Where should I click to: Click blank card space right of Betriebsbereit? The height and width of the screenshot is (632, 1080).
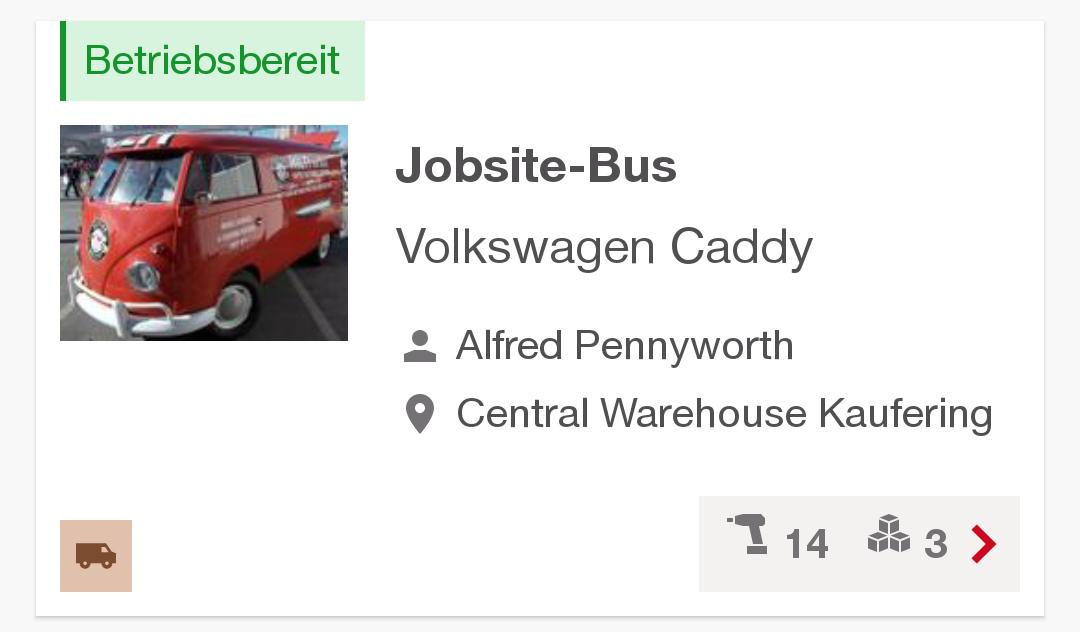click(700, 61)
